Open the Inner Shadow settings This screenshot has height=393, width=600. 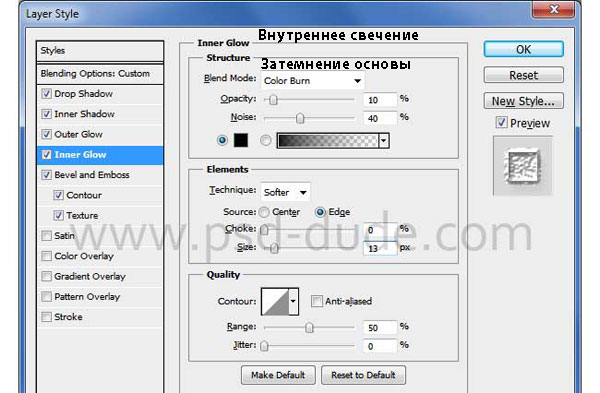pyautogui.click(x=85, y=114)
